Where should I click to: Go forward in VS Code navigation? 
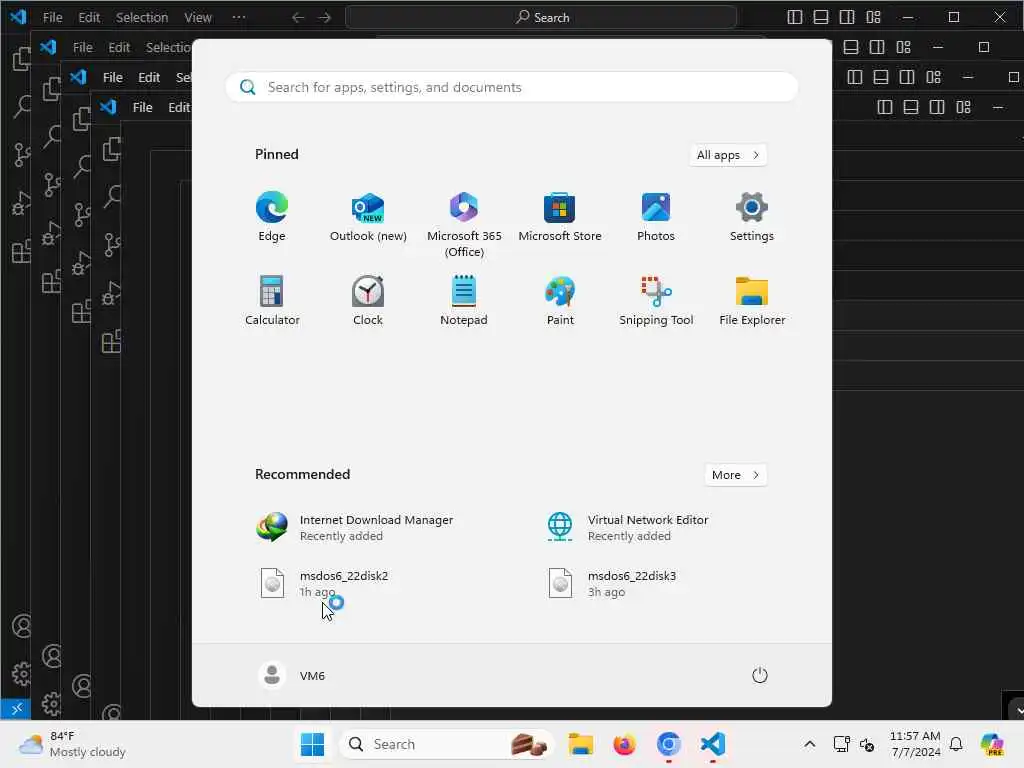[325, 18]
